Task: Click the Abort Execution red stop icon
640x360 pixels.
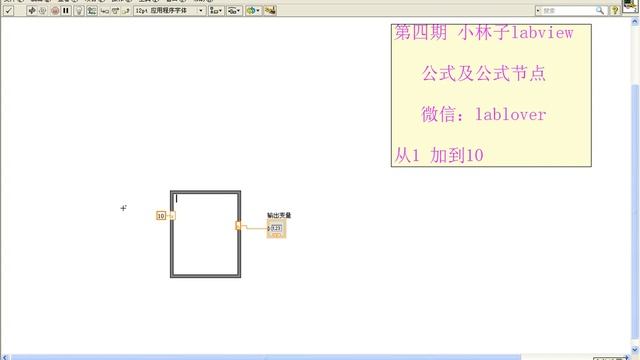Action: 55,11
